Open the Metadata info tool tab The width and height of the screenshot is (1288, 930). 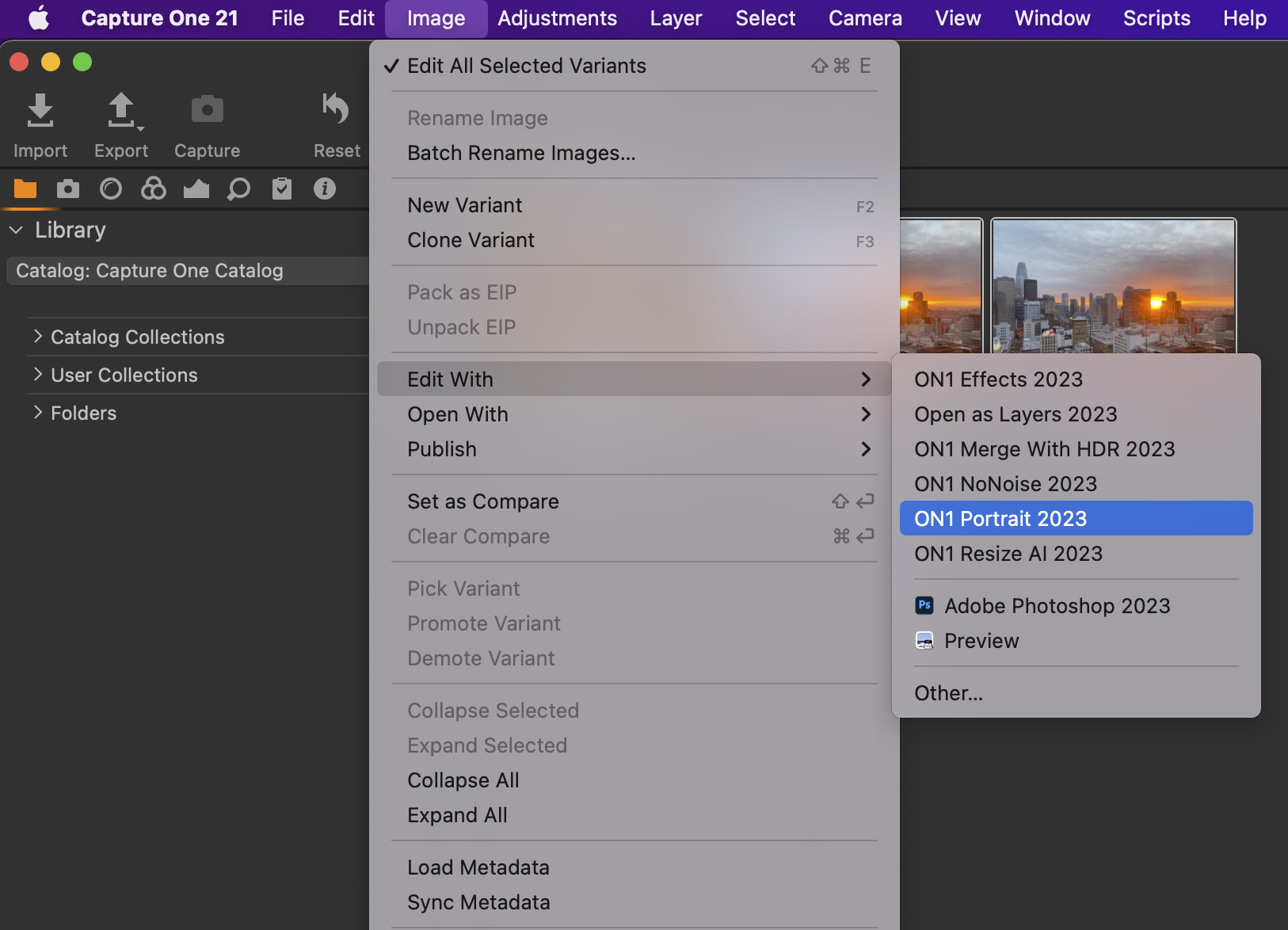[x=324, y=189]
